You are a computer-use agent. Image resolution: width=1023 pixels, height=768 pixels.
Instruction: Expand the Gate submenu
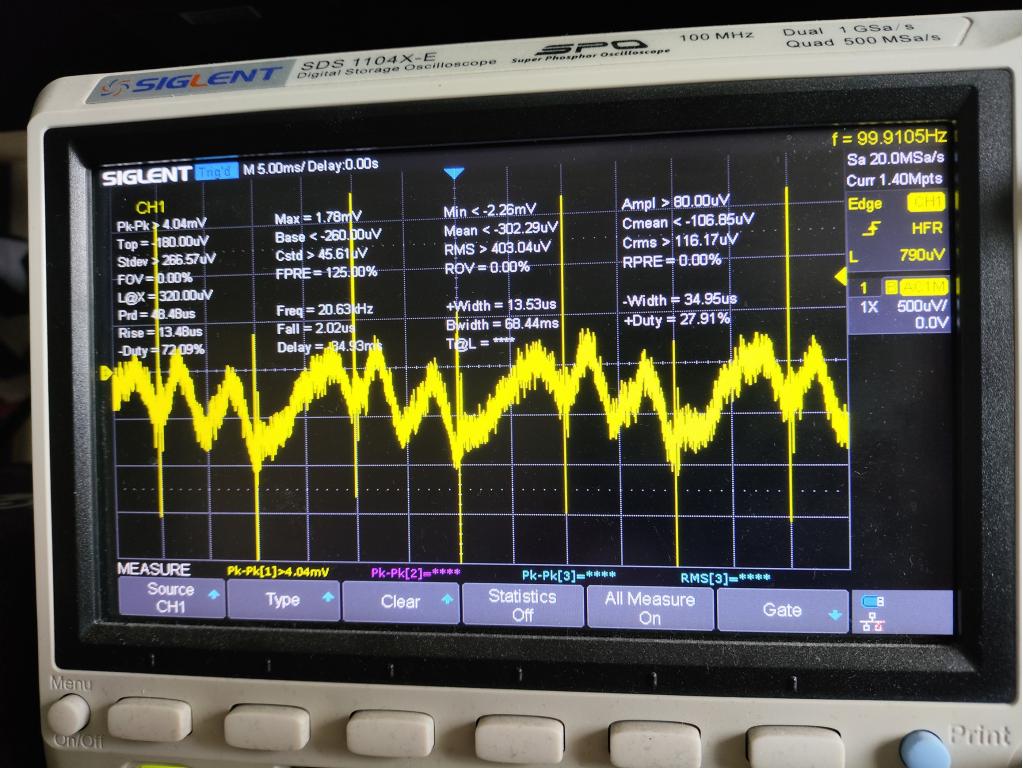(x=782, y=610)
